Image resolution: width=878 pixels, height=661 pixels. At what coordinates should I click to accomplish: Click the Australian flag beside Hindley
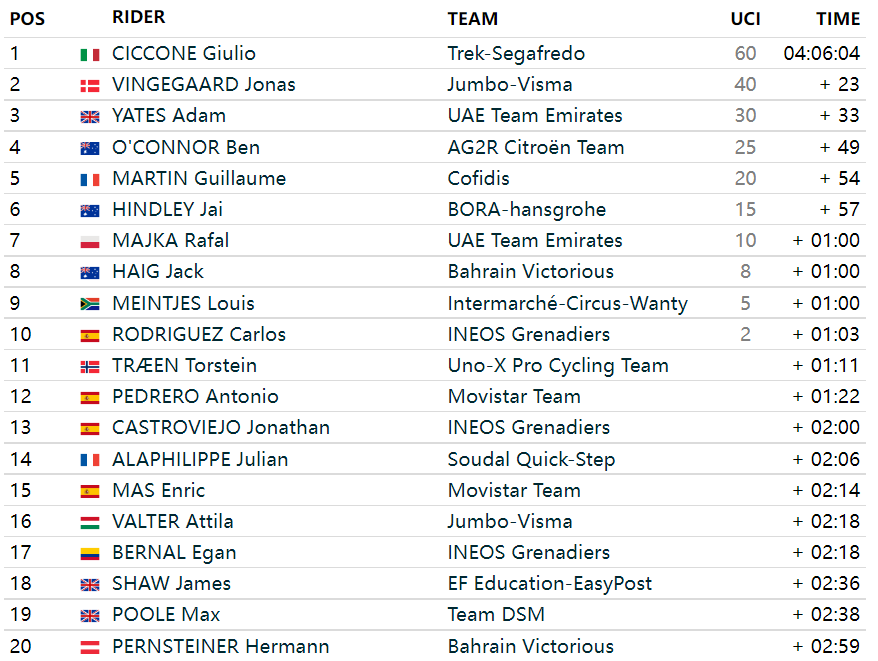(x=90, y=211)
